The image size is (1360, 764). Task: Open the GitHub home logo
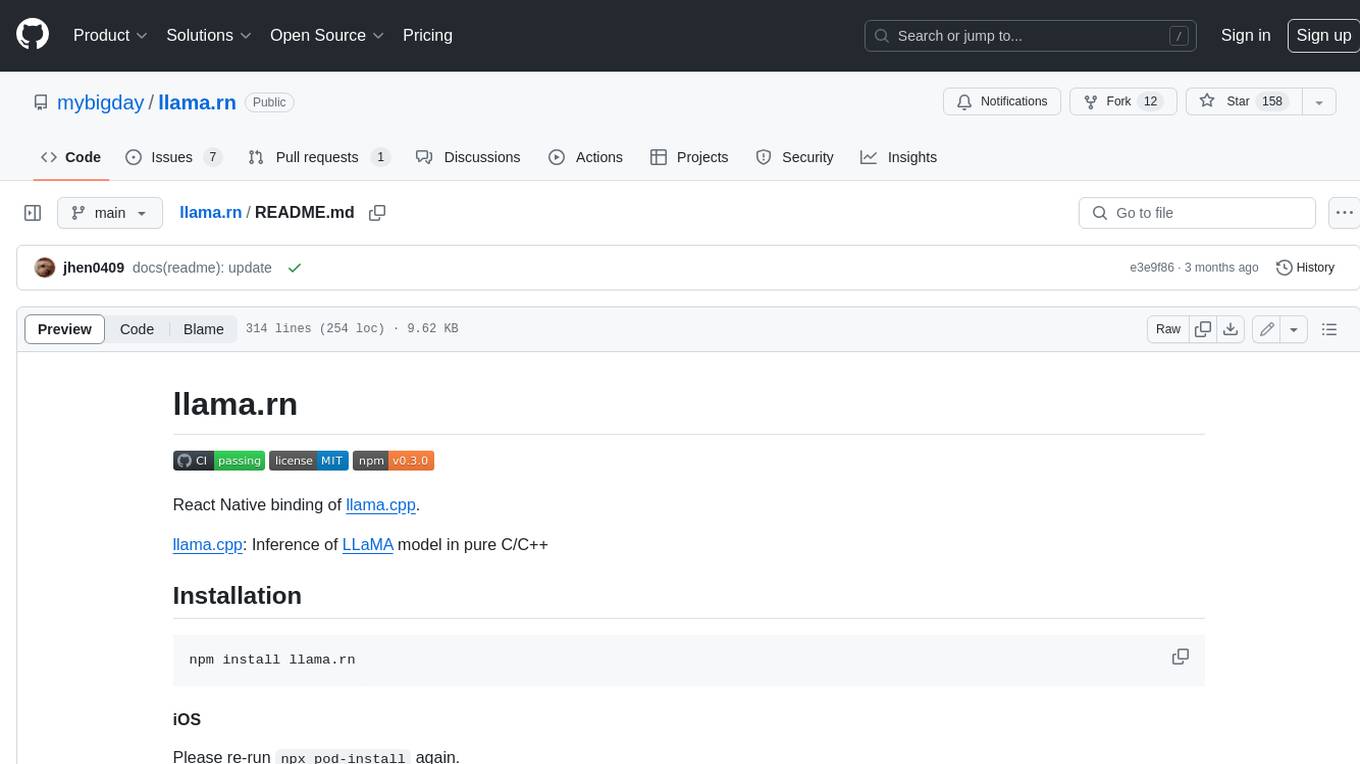tap(33, 35)
